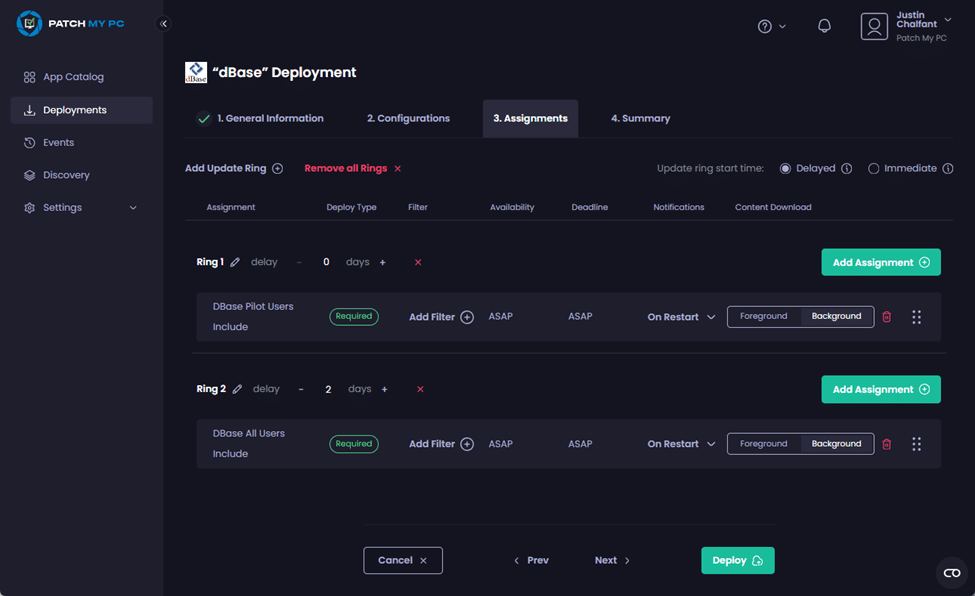Switch Ring 1 content download to Foreground
The image size is (975, 596).
764,316
